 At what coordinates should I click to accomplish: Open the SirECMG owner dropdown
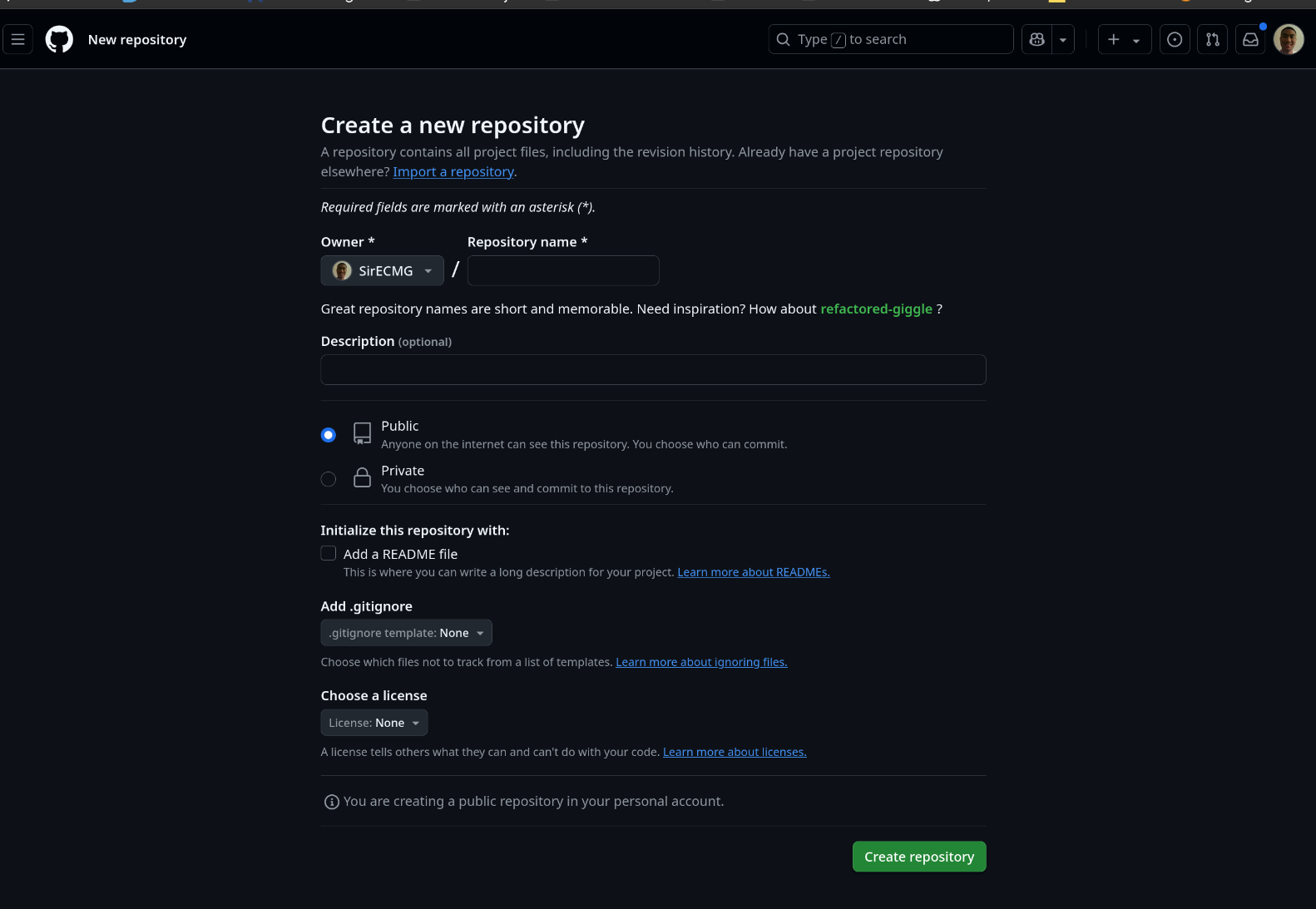tap(383, 270)
